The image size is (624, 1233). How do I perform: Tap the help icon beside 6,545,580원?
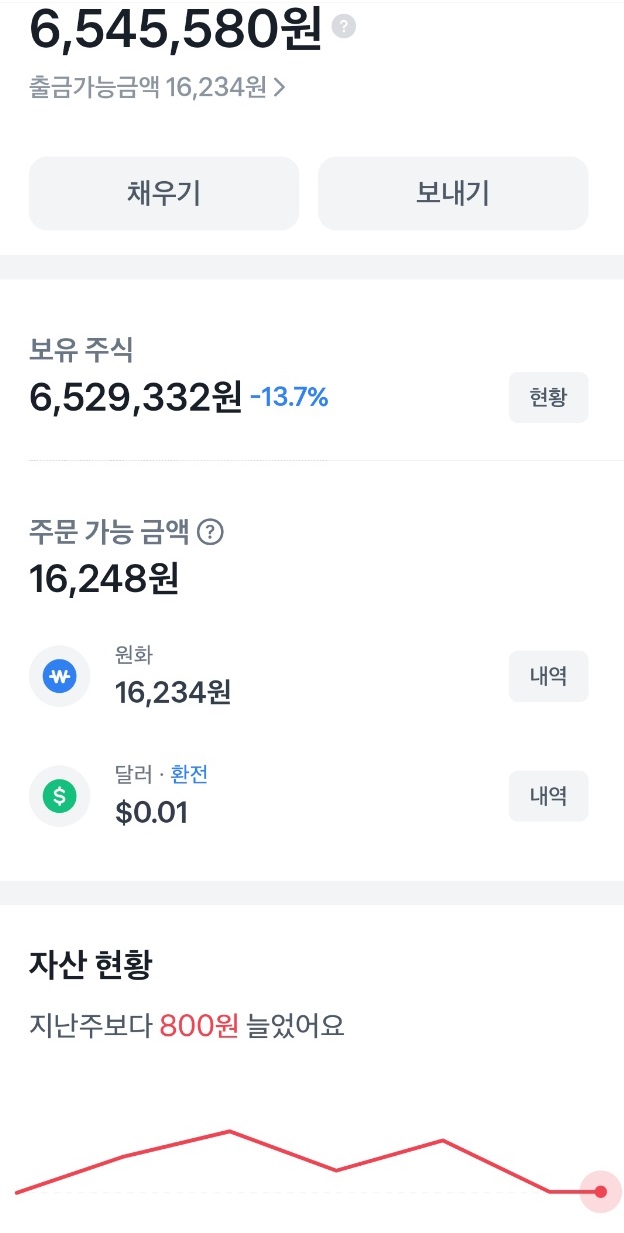(x=343, y=27)
